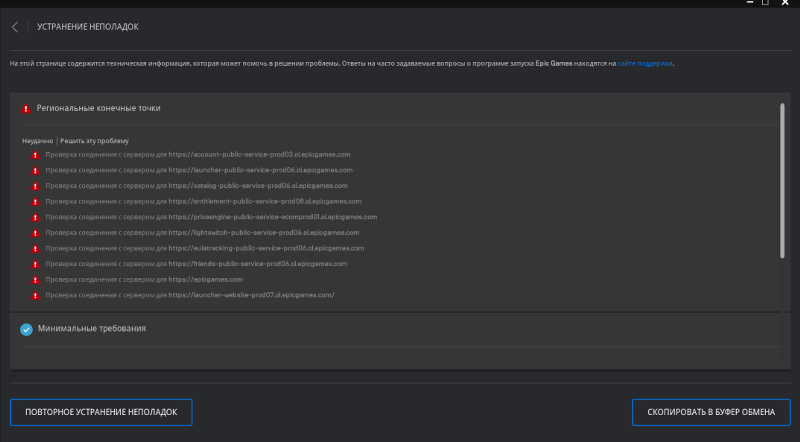Open the 'сайте поддержки' support site link

[645, 63]
